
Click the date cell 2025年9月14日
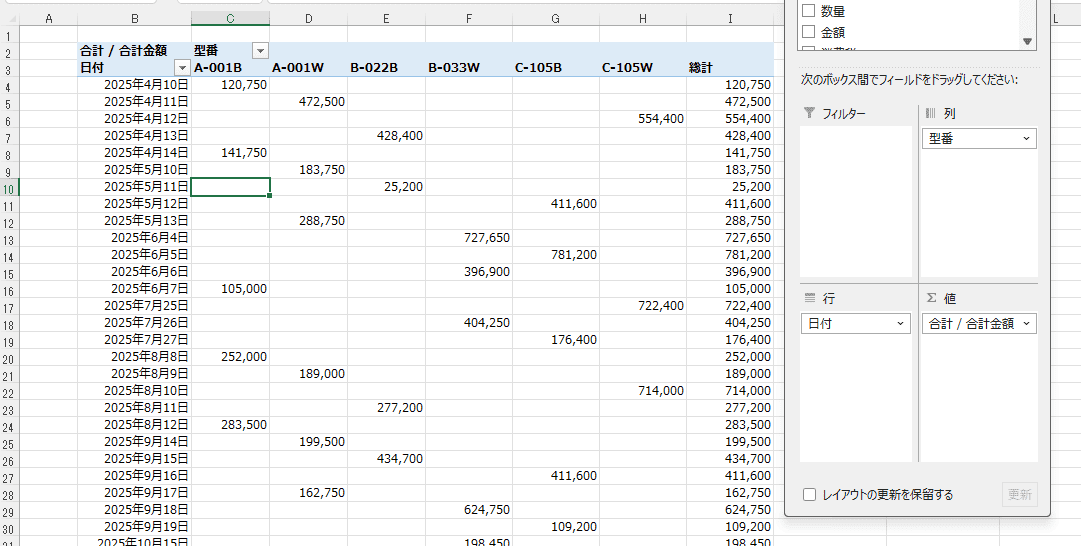click(134, 442)
